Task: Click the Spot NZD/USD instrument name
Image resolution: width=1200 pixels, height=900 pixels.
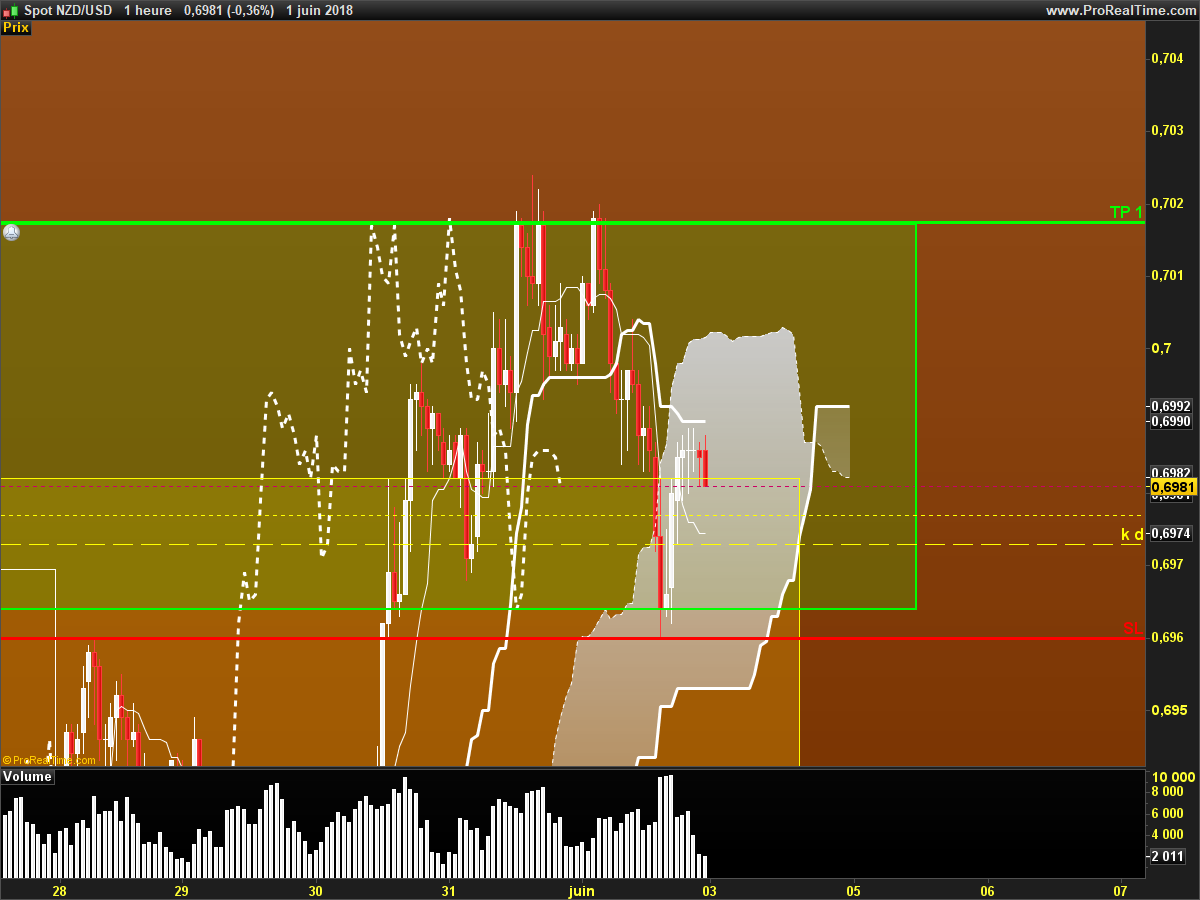Action: pyautogui.click(x=67, y=10)
